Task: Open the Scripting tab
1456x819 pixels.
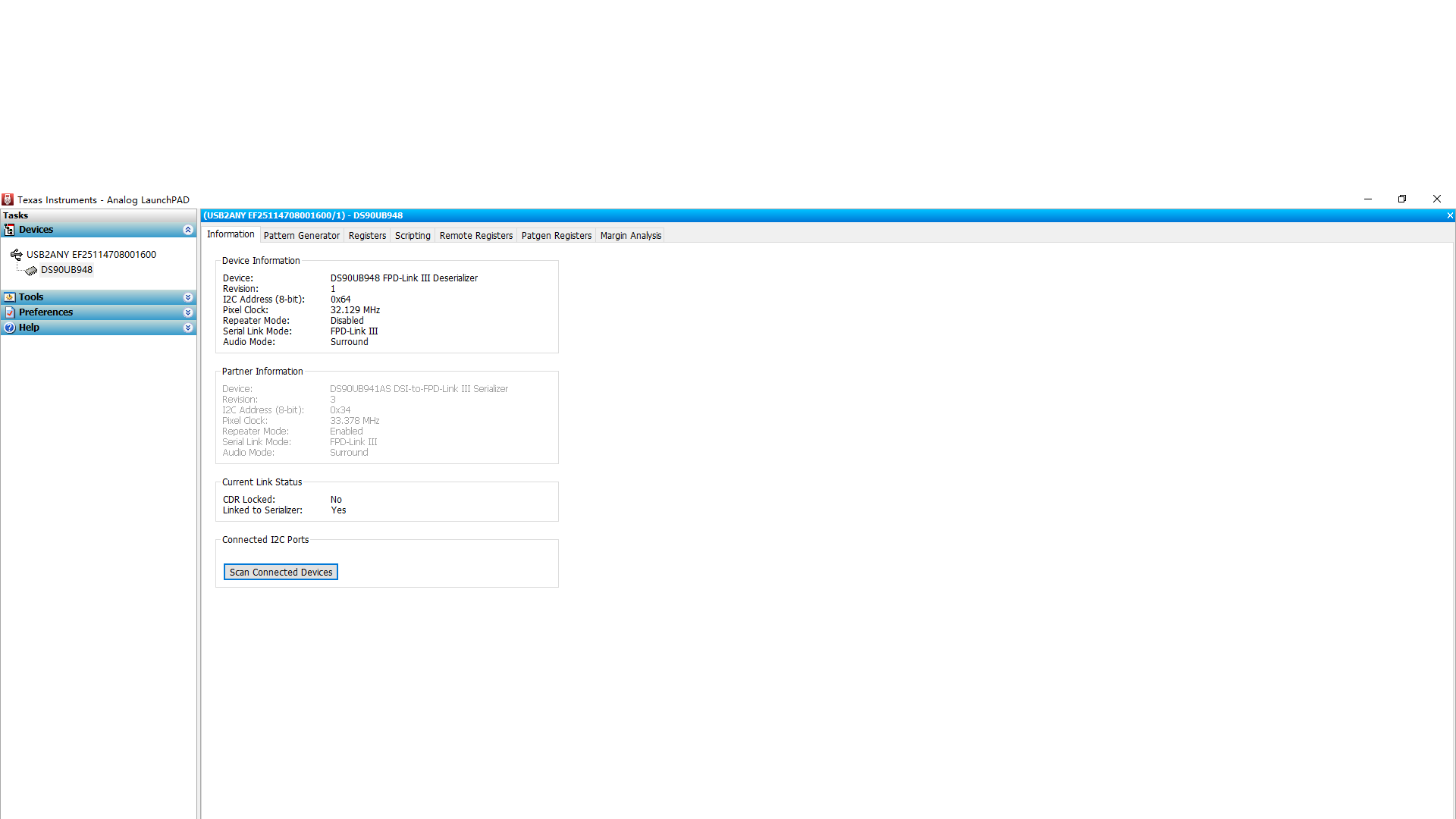Action: click(x=413, y=236)
